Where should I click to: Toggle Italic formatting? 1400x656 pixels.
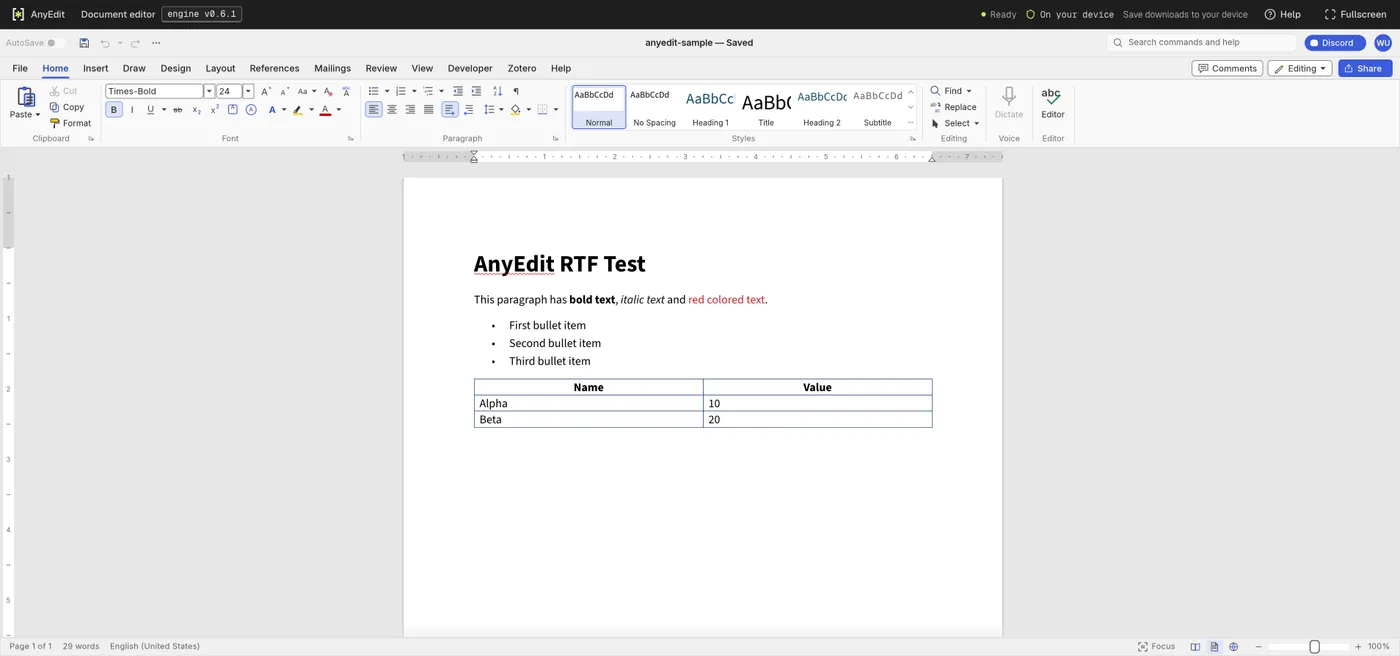click(x=132, y=110)
